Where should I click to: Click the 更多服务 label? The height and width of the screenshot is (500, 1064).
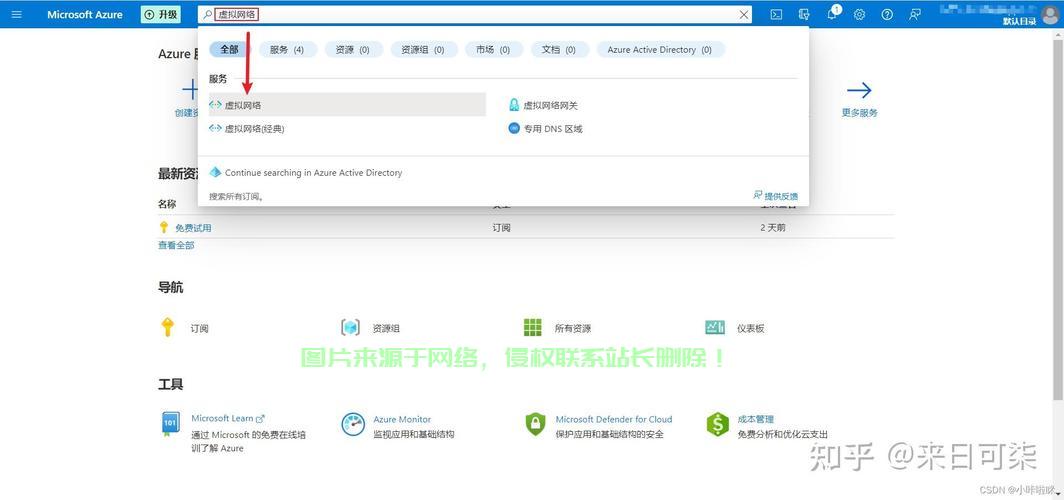859,113
